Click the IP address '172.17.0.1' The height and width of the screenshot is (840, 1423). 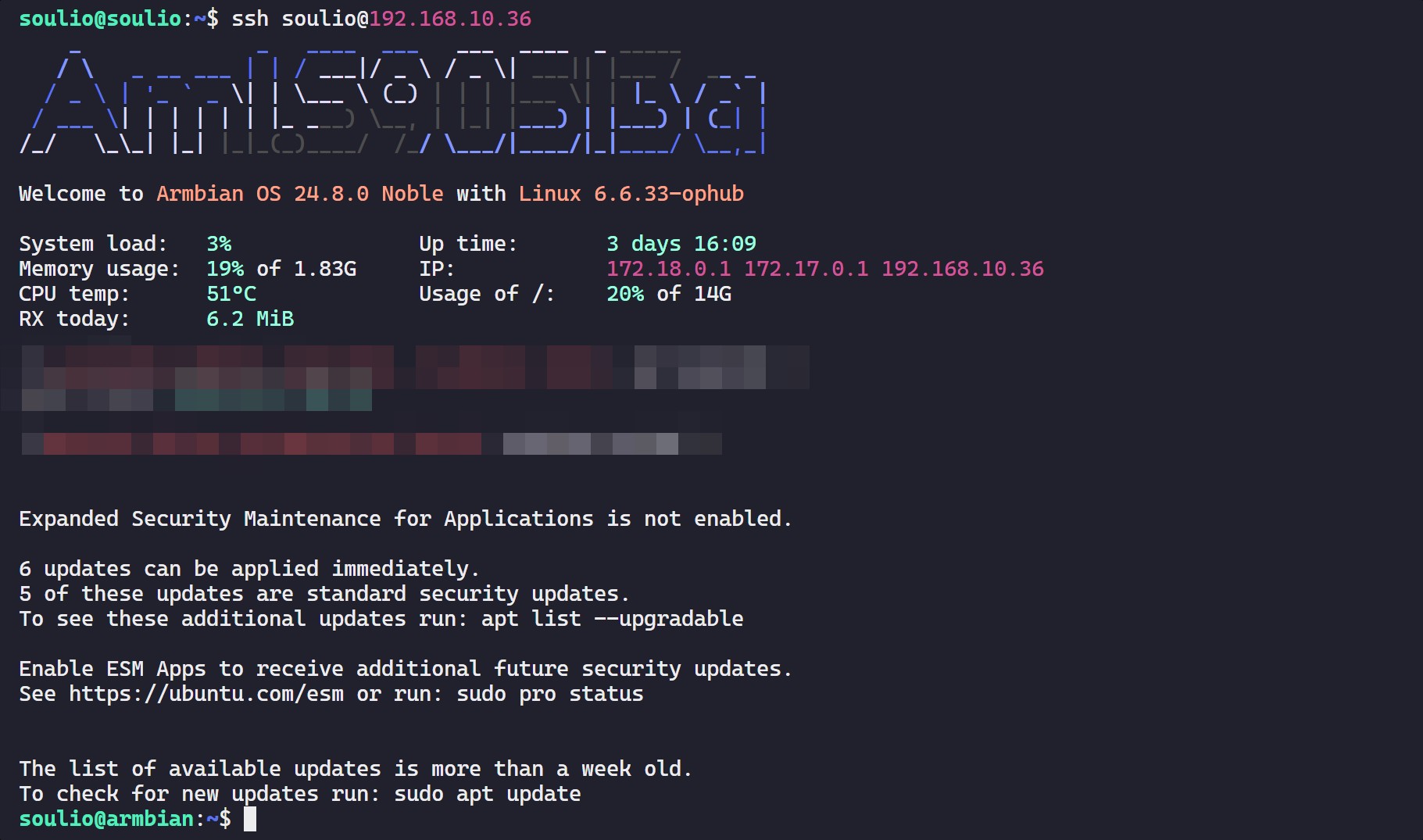[x=806, y=269]
